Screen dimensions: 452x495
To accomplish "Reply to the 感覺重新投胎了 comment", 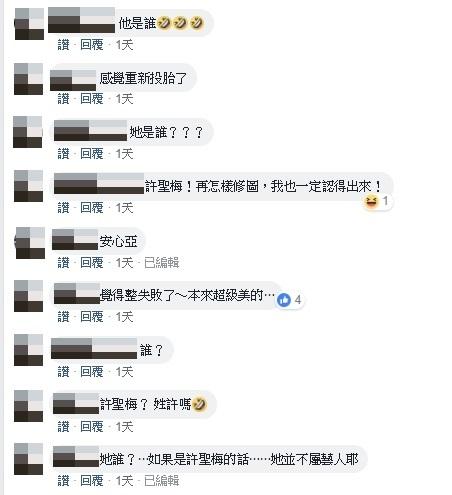I will coord(92,99).
